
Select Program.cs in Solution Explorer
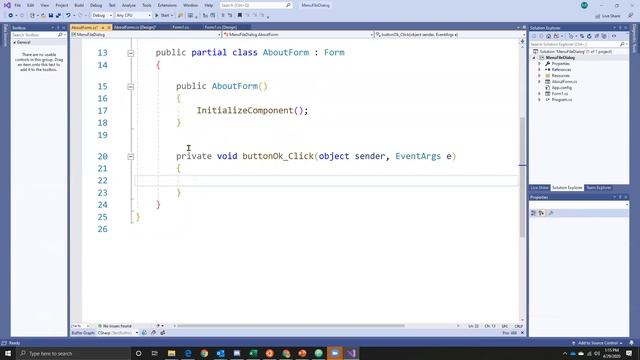tap(562, 100)
